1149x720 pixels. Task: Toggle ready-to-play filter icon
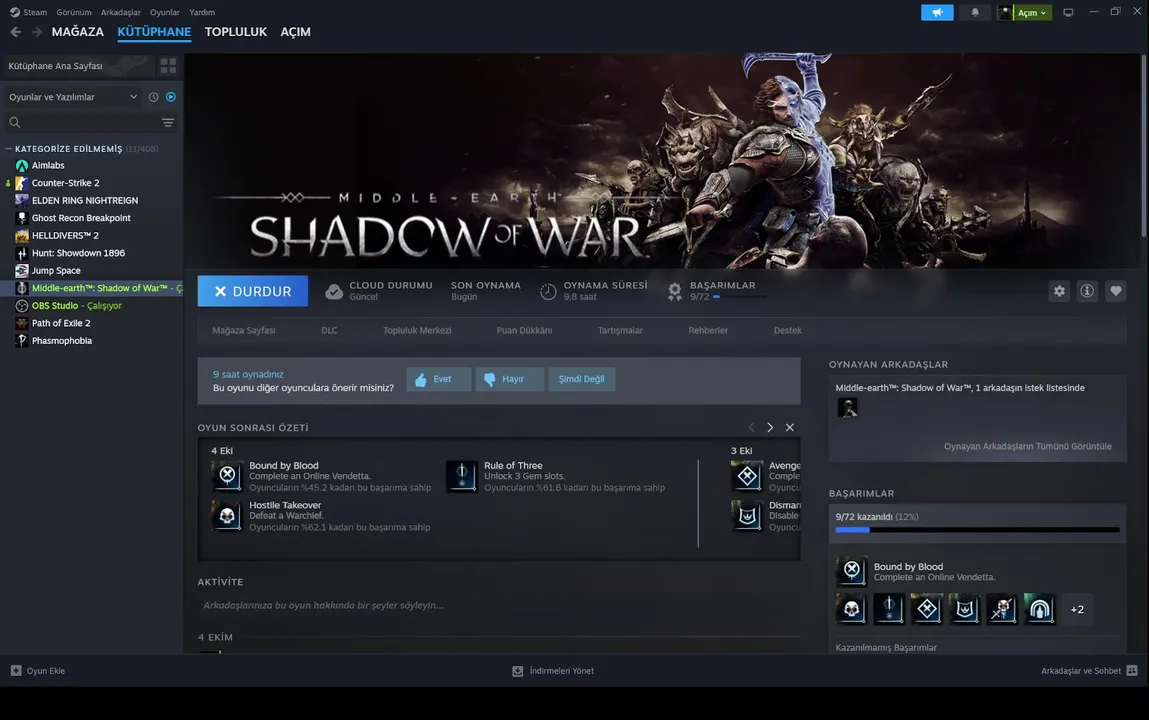point(171,97)
